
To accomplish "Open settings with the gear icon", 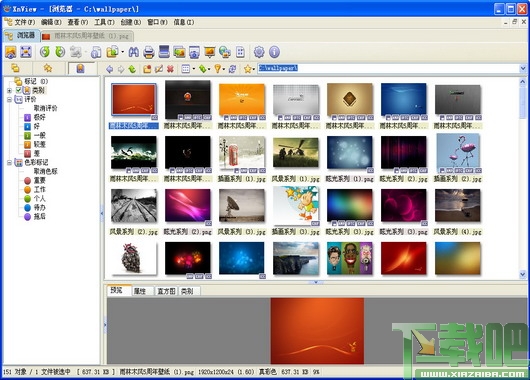I will (x=259, y=52).
